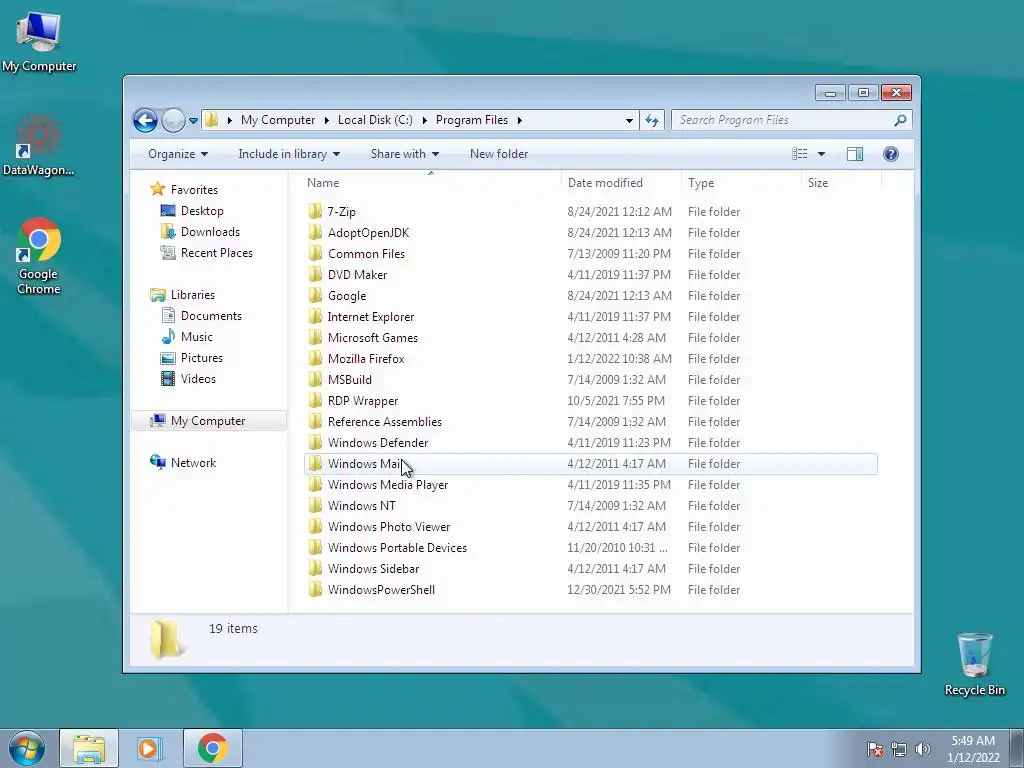The height and width of the screenshot is (768, 1024).
Task: Select Network in the navigation pane
Action: click(x=193, y=463)
